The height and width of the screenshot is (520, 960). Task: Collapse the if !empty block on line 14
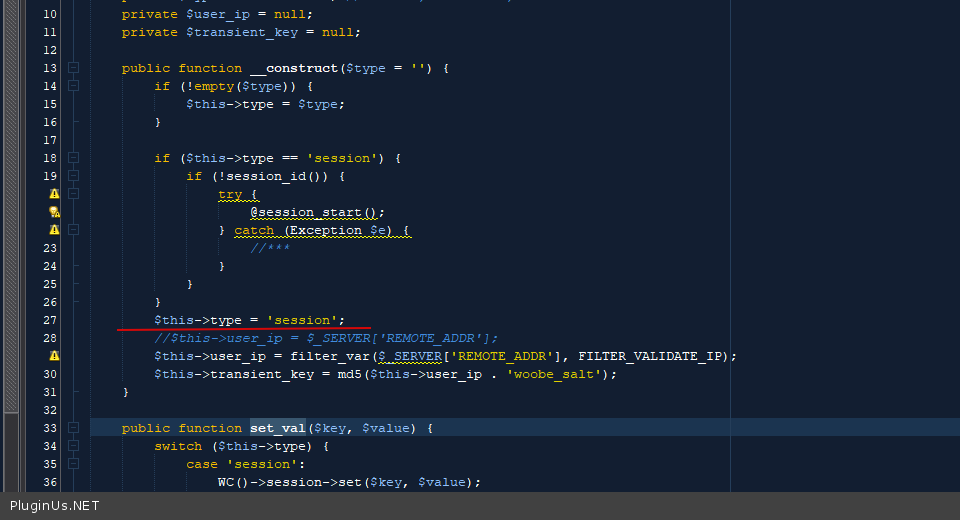(x=73, y=86)
